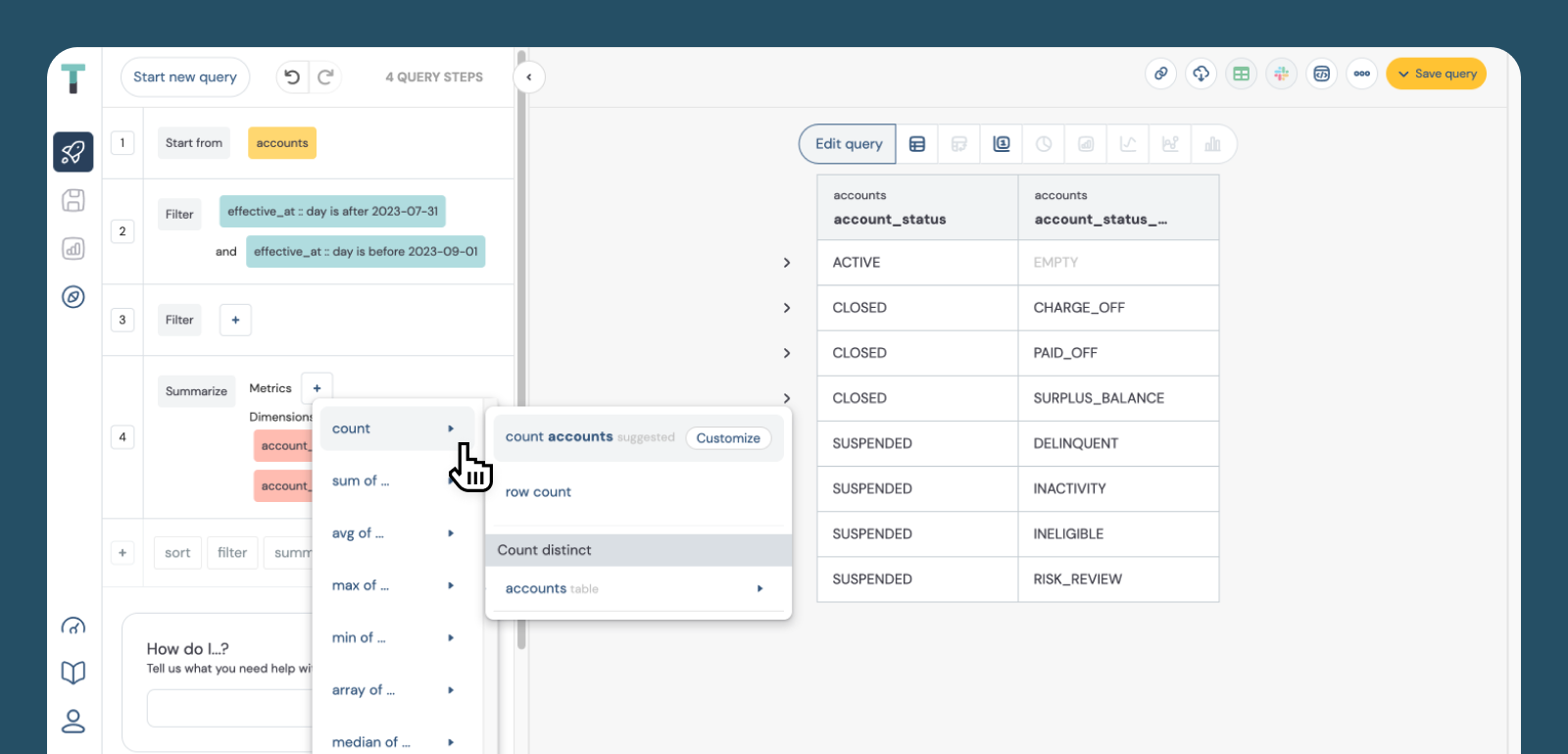The image size is (1568, 754).
Task: Share results to Slack
Action: coord(1282,74)
